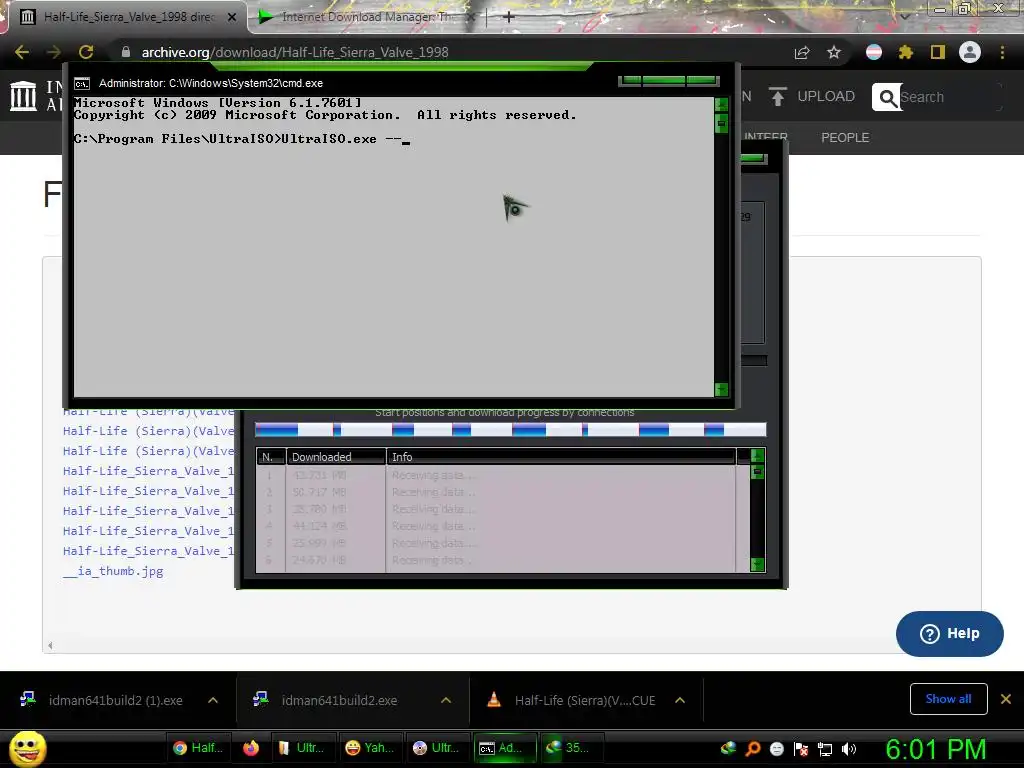This screenshot has width=1024, height=768.
Task: Open the Chrome three-dot menu
Action: pyautogui.click(x=1002, y=52)
